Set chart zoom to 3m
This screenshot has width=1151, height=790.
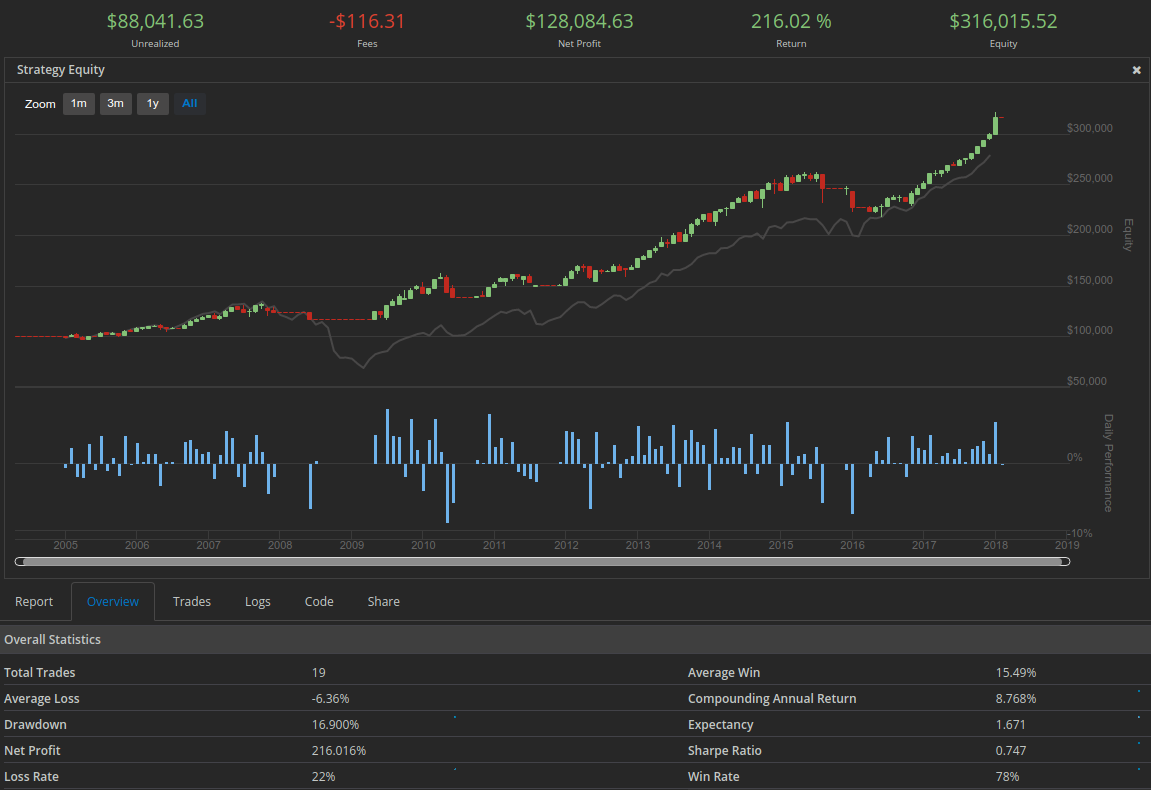[x=116, y=104]
